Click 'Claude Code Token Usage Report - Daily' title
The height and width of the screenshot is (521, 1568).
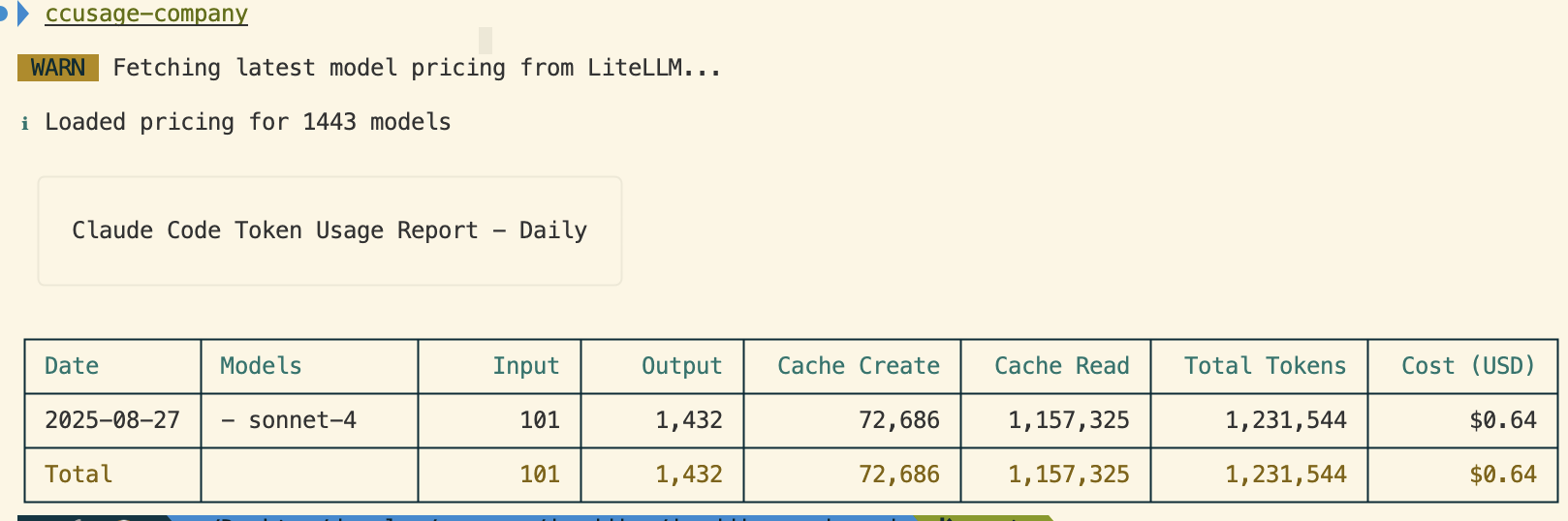pyautogui.click(x=329, y=230)
